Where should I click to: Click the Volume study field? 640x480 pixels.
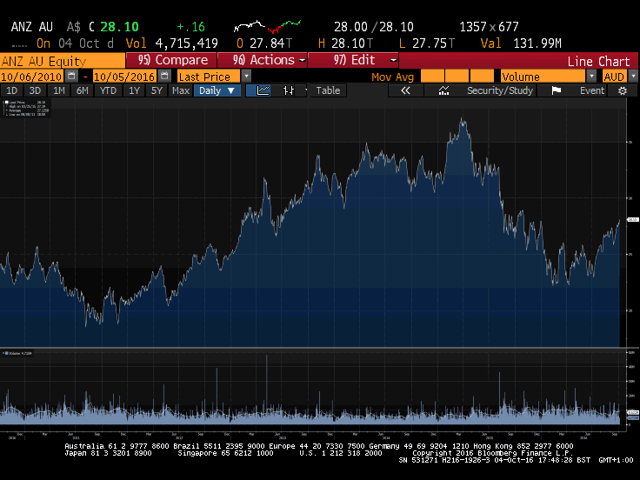pyautogui.click(x=543, y=76)
